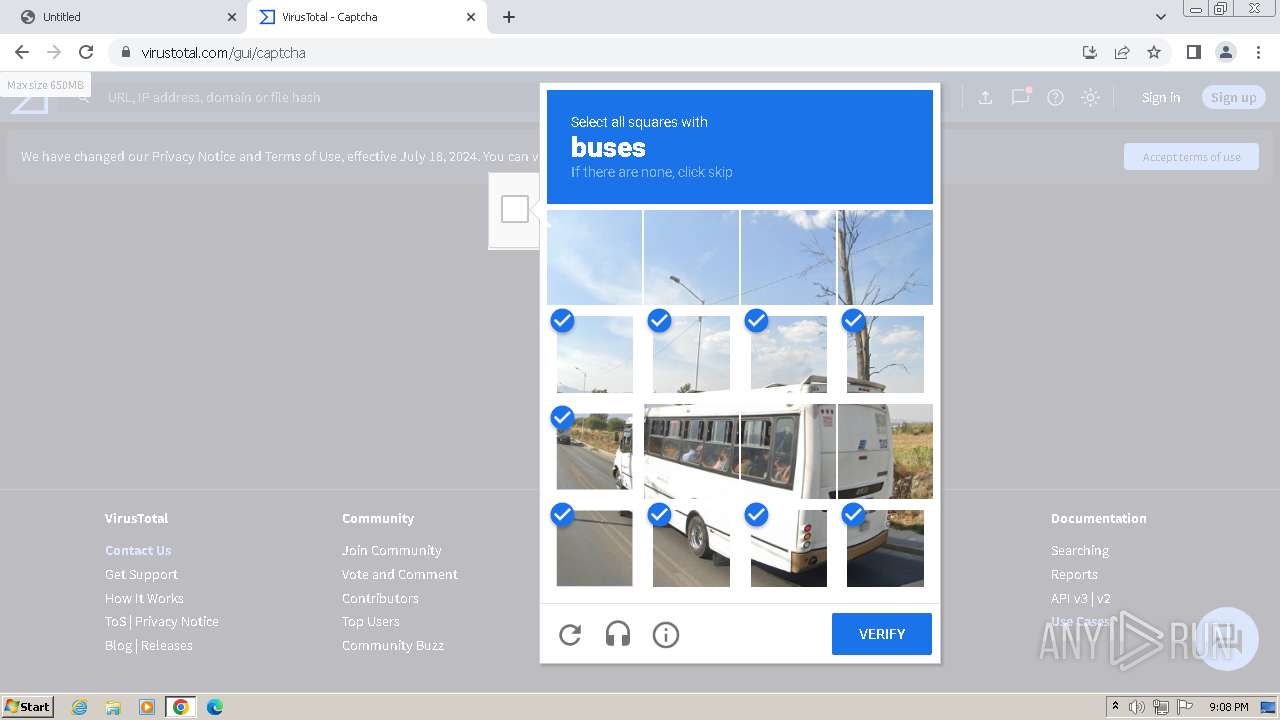
Task: Open Contact Us footer link
Action: click(138, 550)
